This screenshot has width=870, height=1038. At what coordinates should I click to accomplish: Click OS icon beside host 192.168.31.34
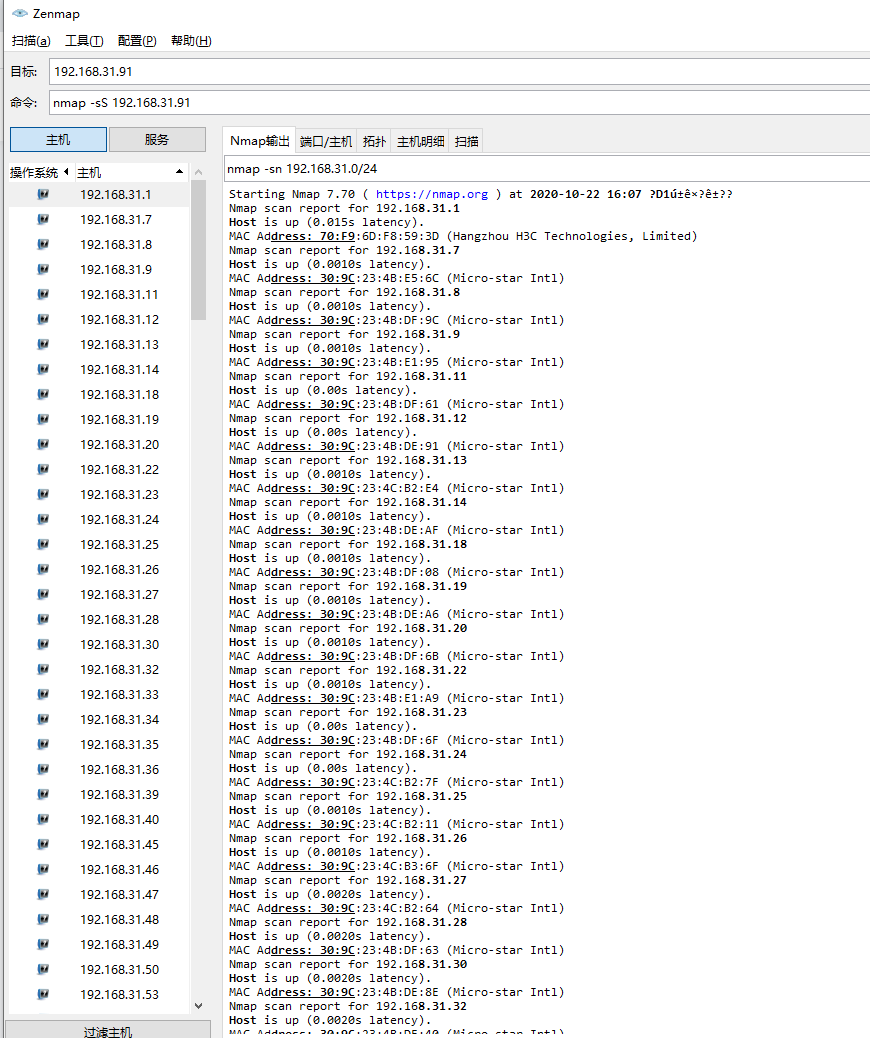43,719
